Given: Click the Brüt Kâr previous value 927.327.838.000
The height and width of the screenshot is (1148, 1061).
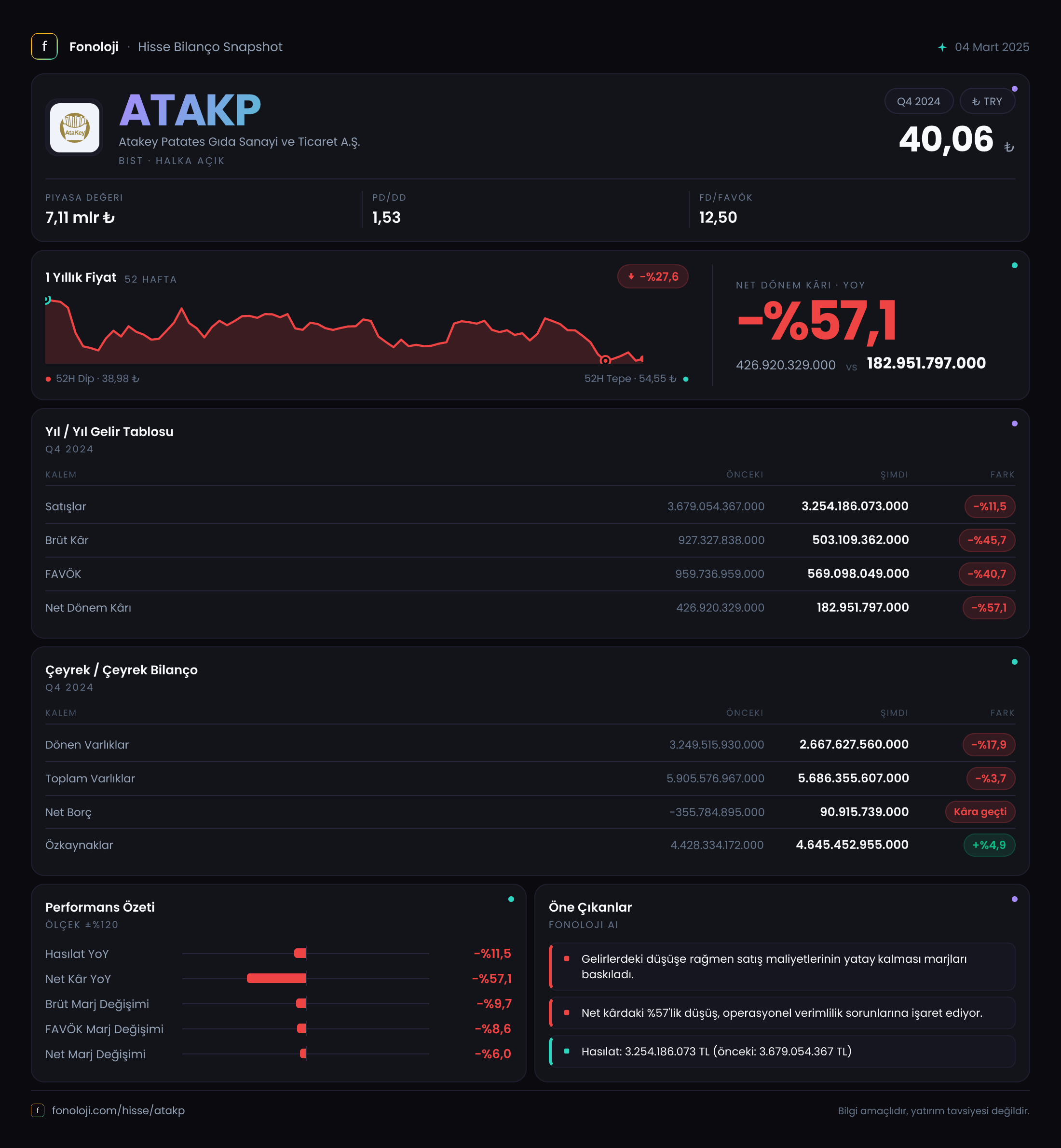Looking at the screenshot, I should coord(721,540).
